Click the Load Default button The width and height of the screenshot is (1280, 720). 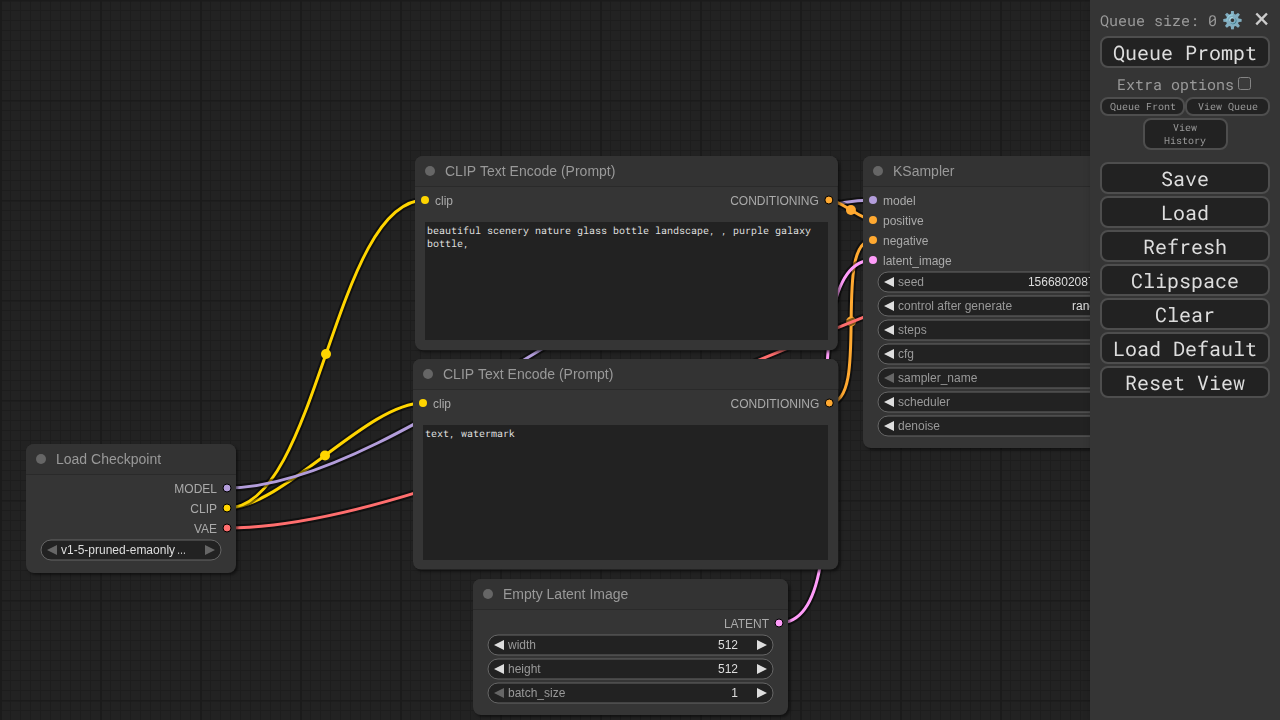(1185, 349)
